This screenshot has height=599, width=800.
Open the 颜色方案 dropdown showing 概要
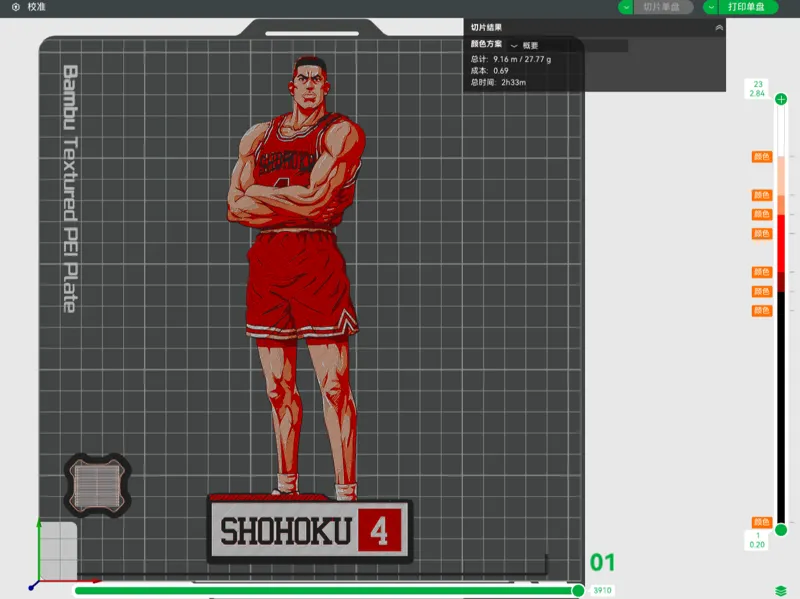(569, 45)
